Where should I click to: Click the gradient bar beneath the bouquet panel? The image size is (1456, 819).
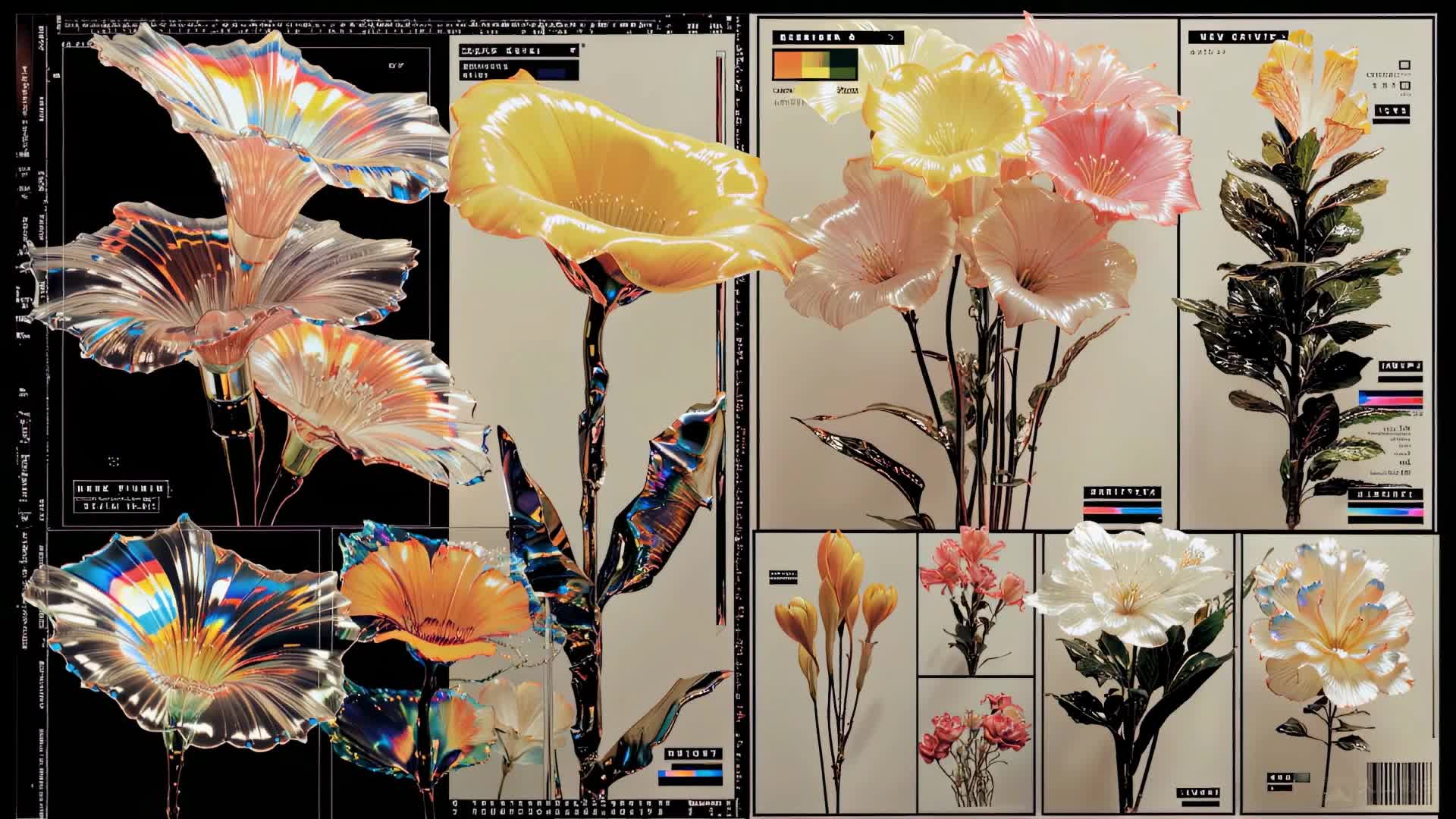point(1122,510)
